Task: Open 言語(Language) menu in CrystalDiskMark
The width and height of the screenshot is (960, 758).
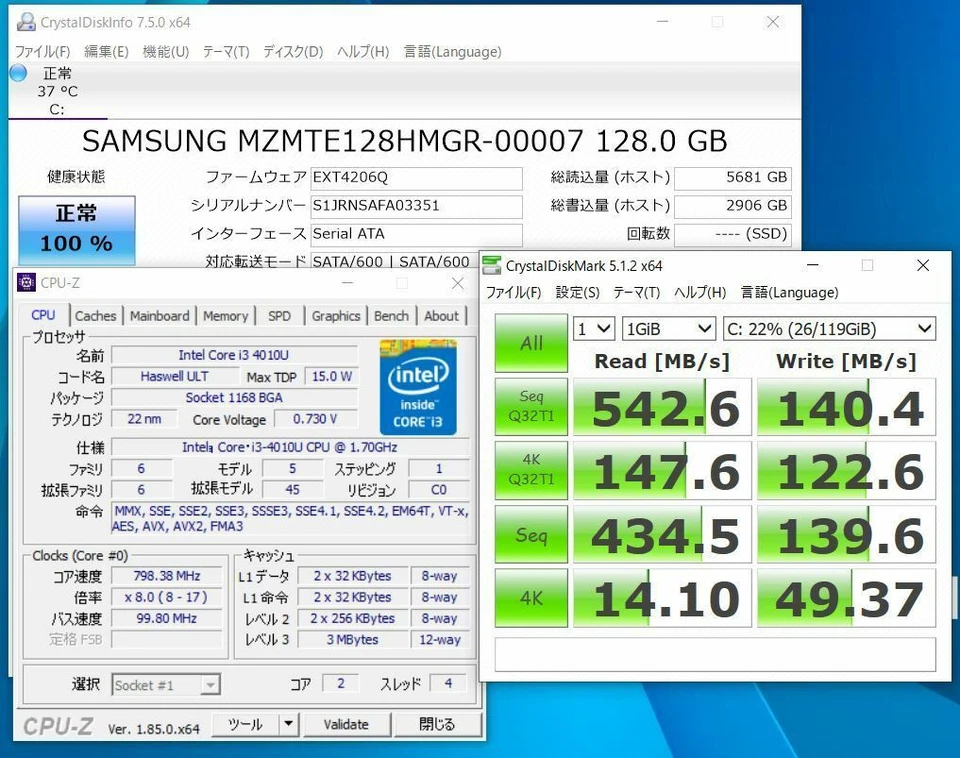Action: [789, 292]
